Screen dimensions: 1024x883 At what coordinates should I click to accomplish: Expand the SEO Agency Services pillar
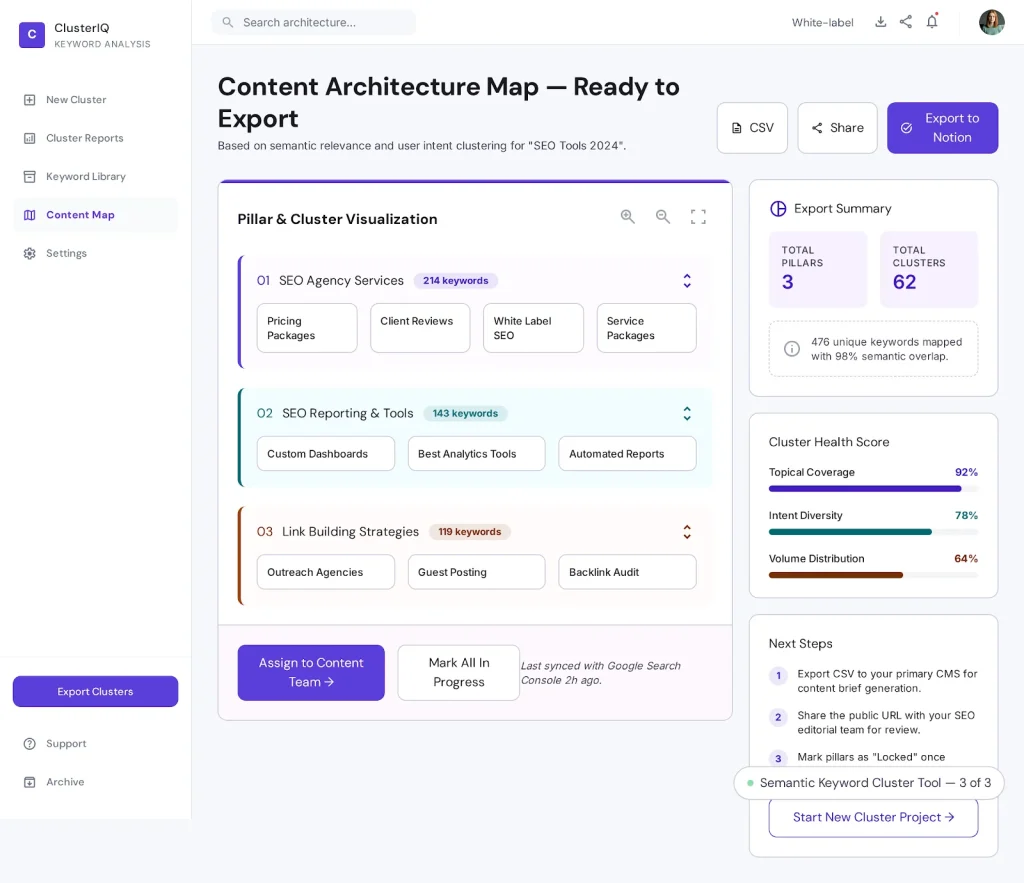coord(687,281)
